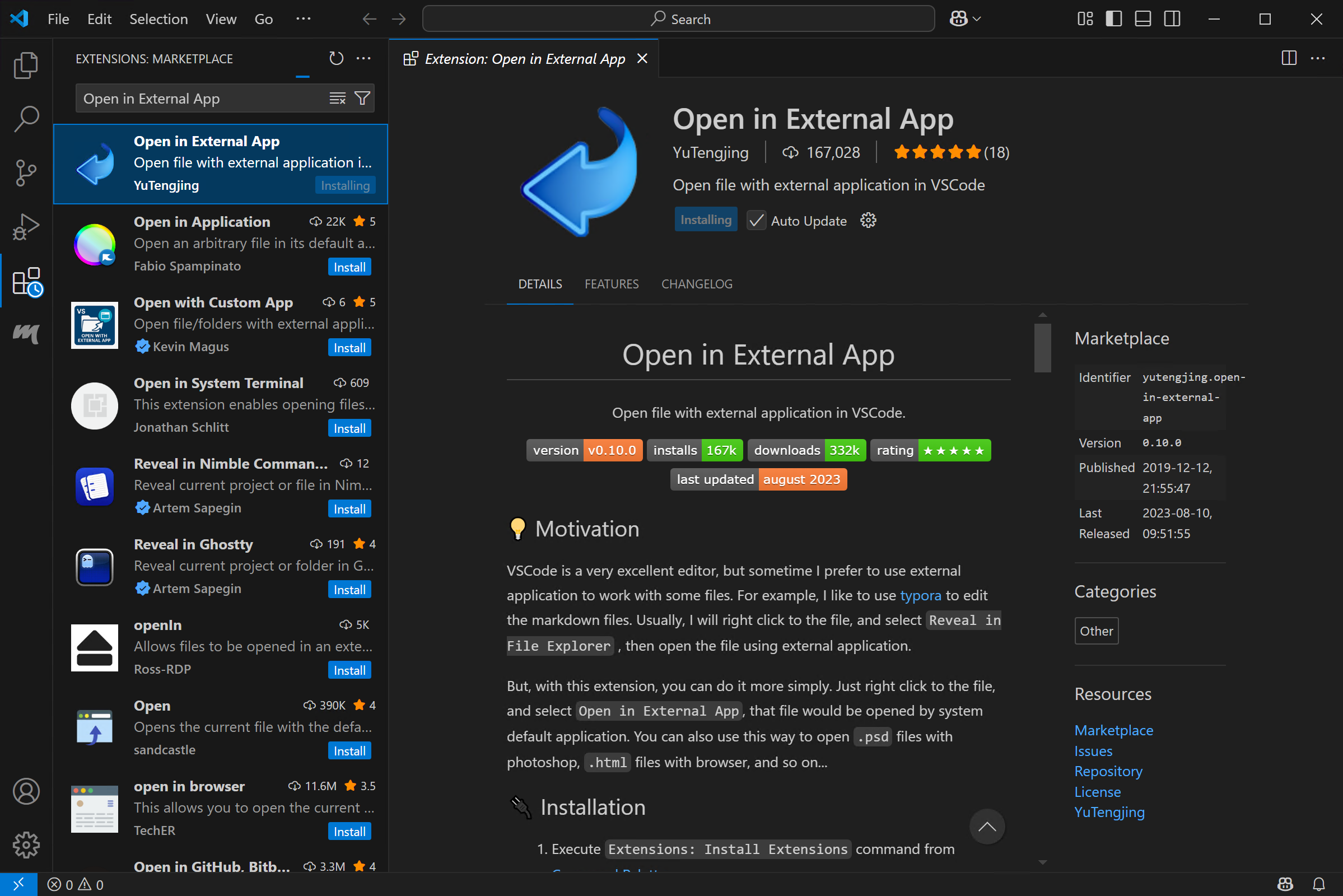Image resolution: width=1343 pixels, height=896 pixels.
Task: Click the title bar Search command center
Action: point(678,19)
